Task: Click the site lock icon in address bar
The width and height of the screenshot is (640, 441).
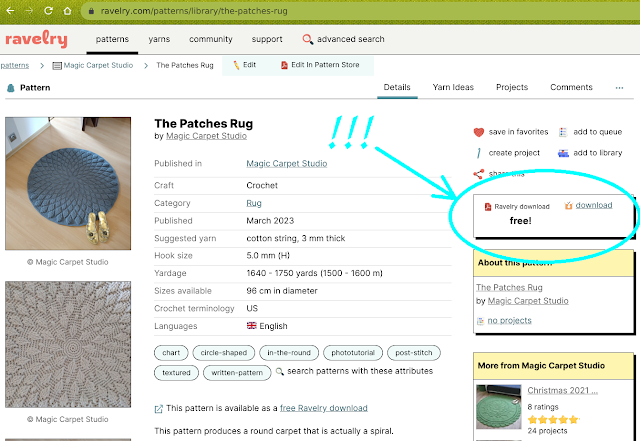Action: tap(91, 11)
